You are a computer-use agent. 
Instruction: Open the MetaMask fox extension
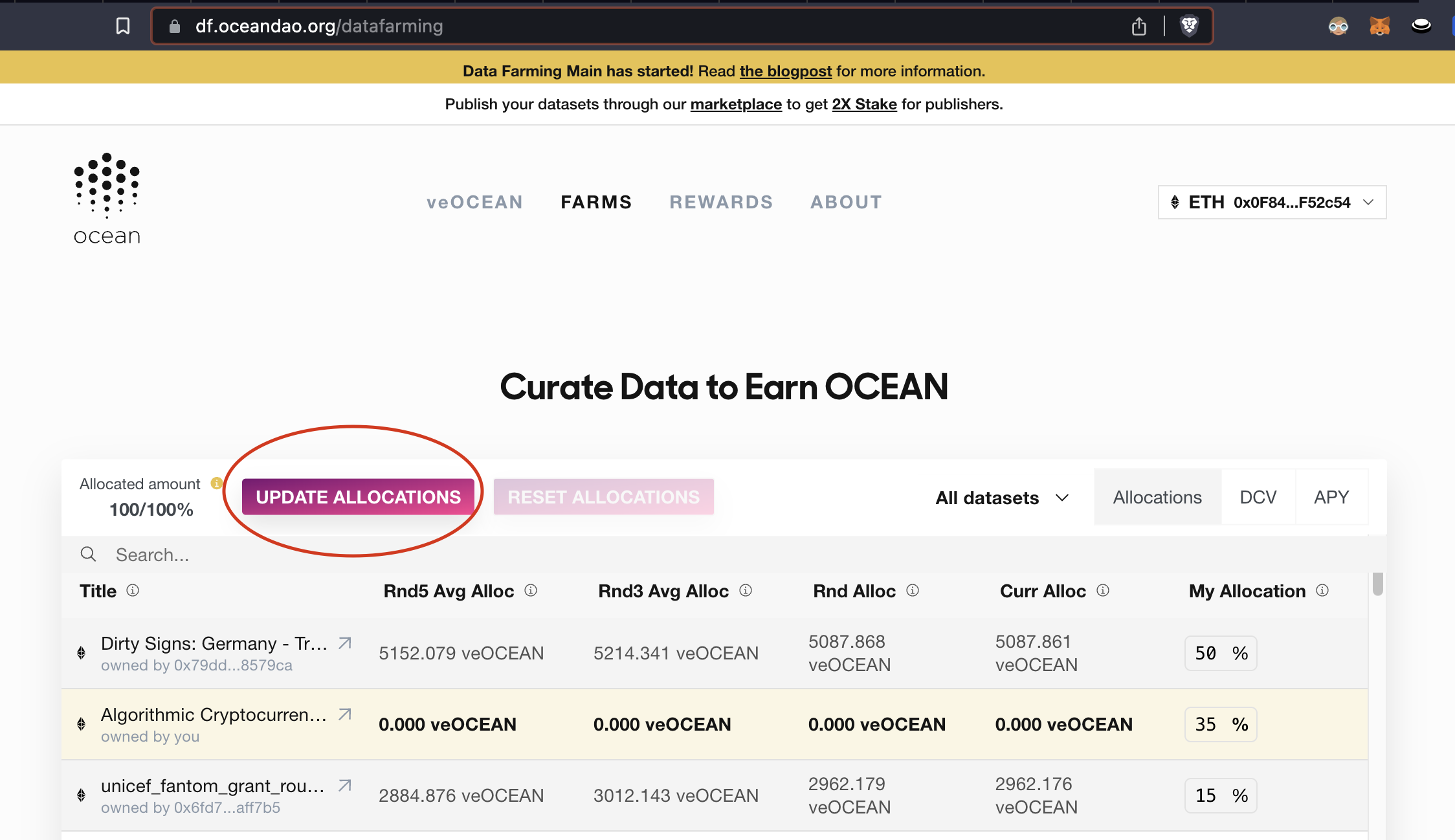tap(1380, 26)
